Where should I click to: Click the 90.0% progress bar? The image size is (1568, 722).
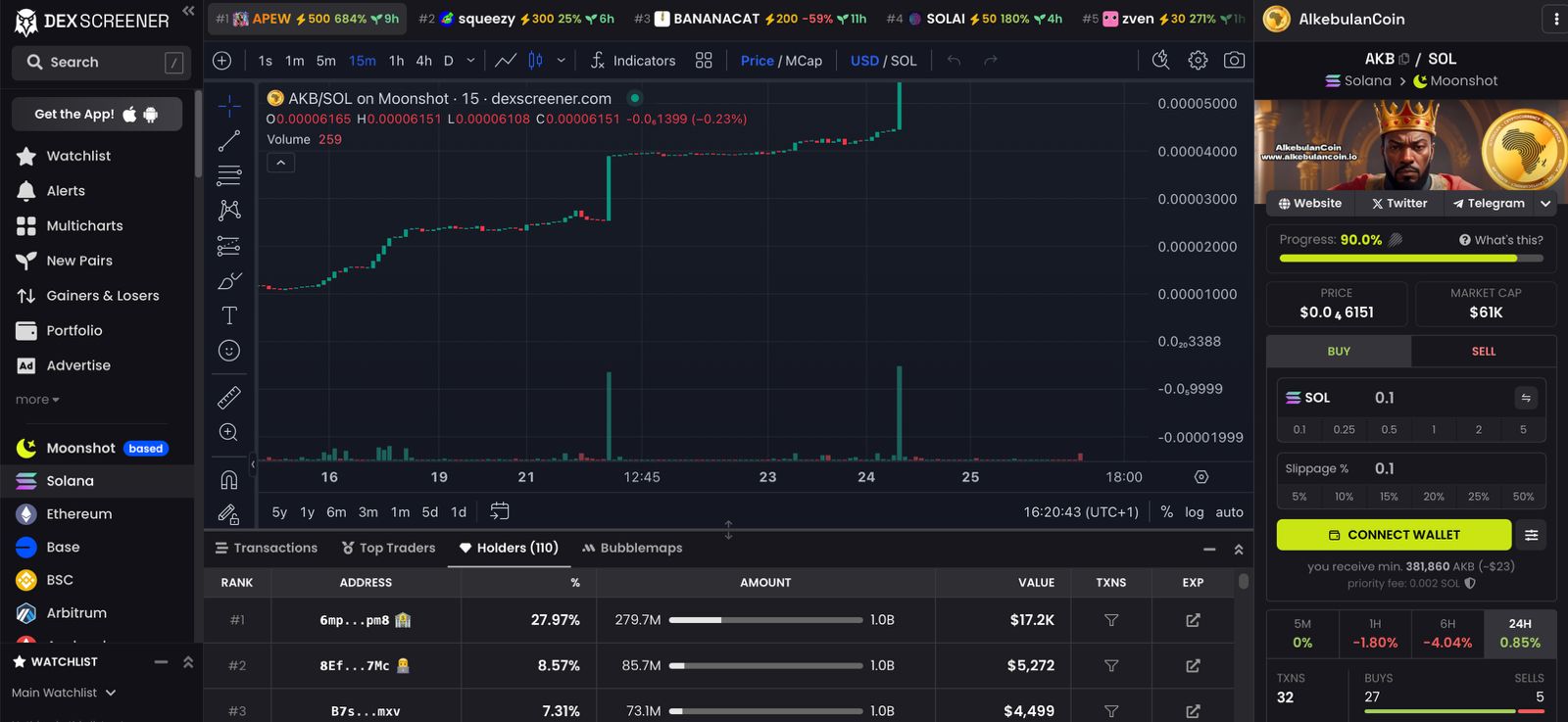1411,259
